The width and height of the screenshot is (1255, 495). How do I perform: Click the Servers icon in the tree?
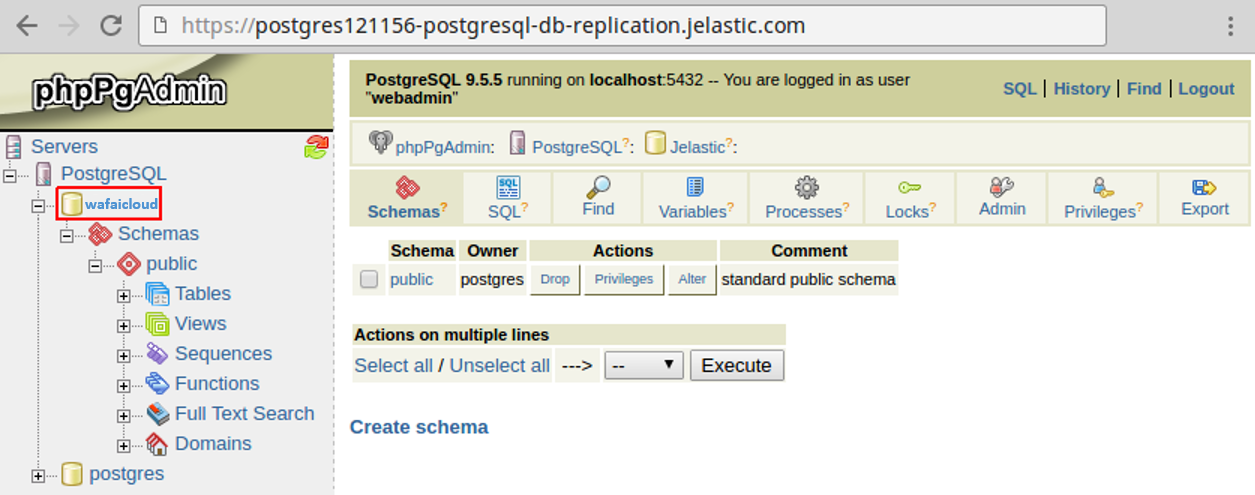[x=13, y=147]
